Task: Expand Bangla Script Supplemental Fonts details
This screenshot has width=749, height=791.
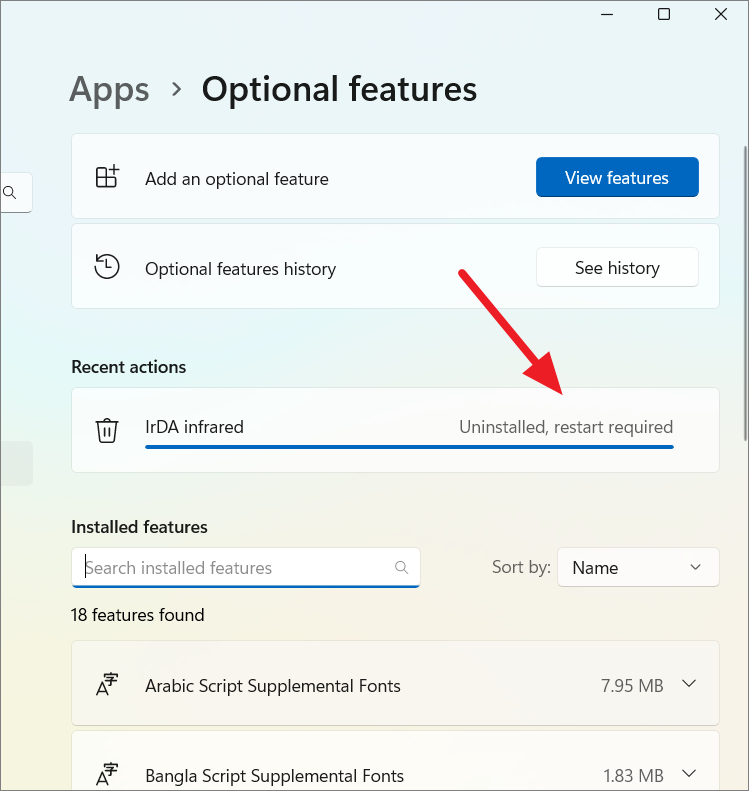Action: click(x=688, y=774)
